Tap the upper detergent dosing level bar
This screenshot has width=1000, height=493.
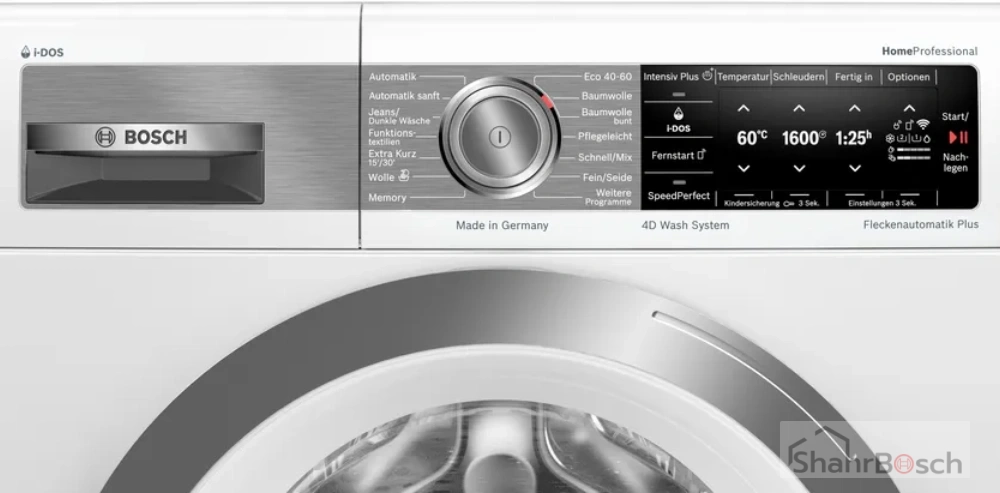(x=914, y=150)
